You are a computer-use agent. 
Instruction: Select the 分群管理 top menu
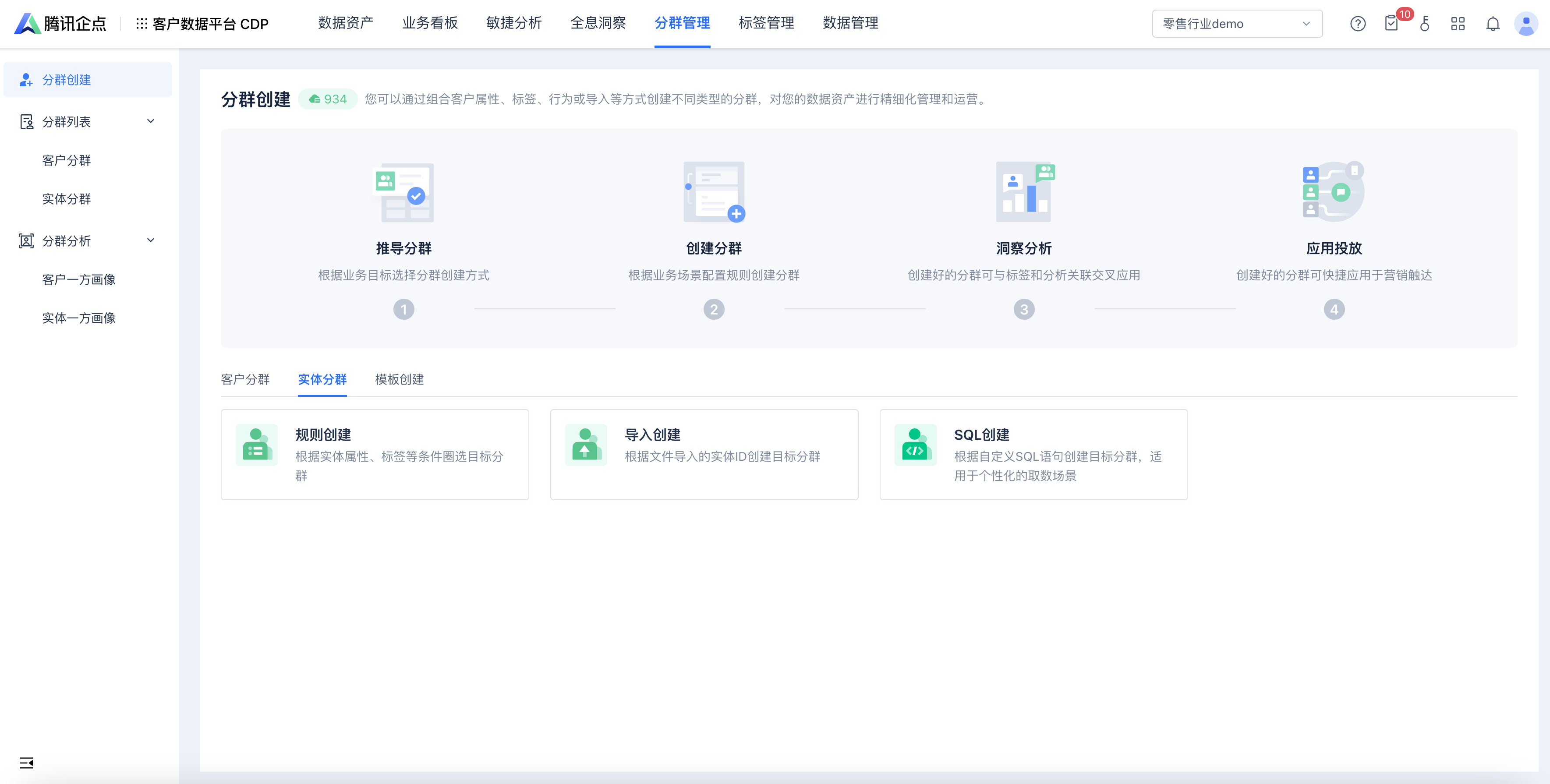682,24
